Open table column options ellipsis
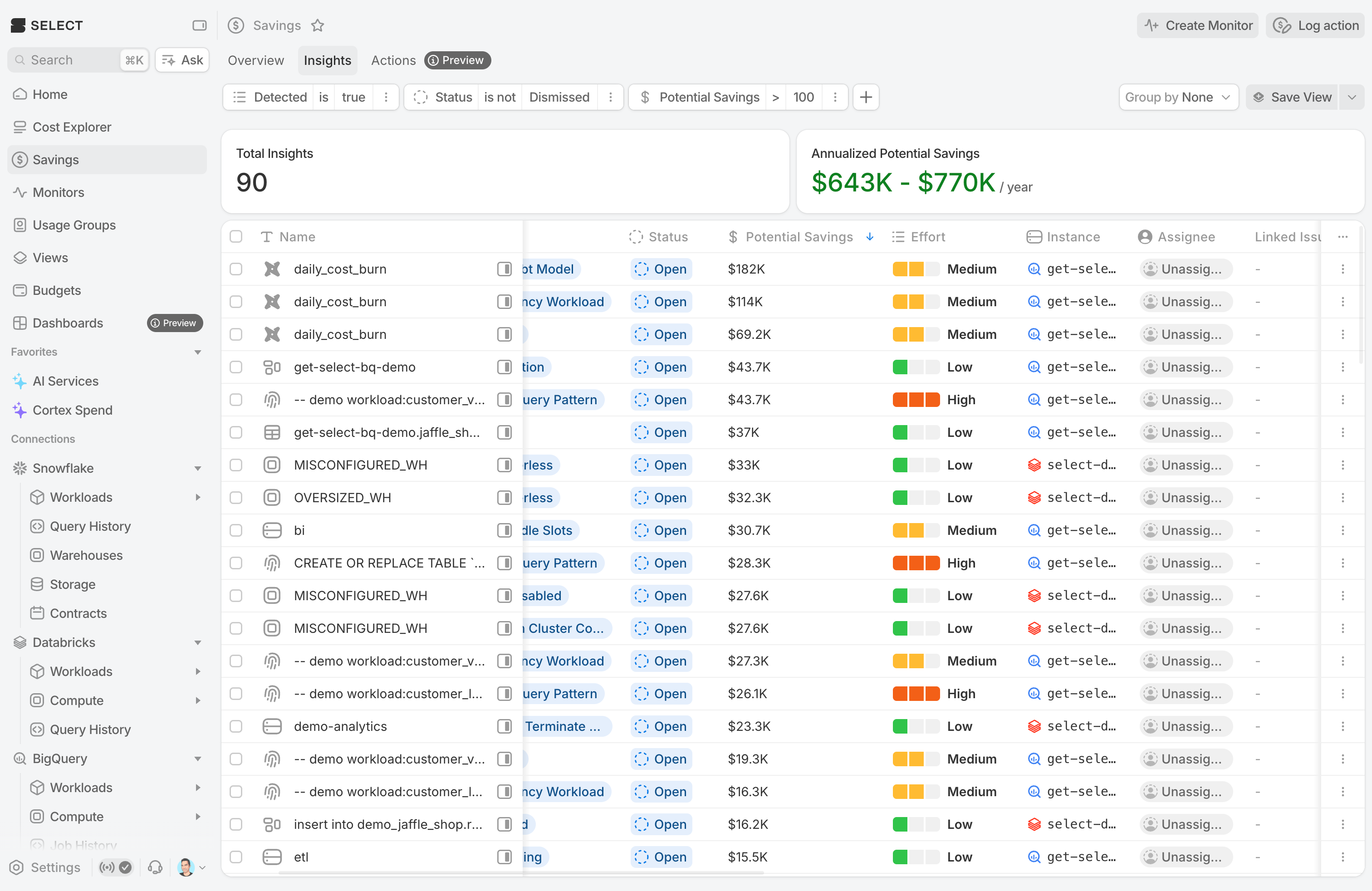 (1343, 237)
